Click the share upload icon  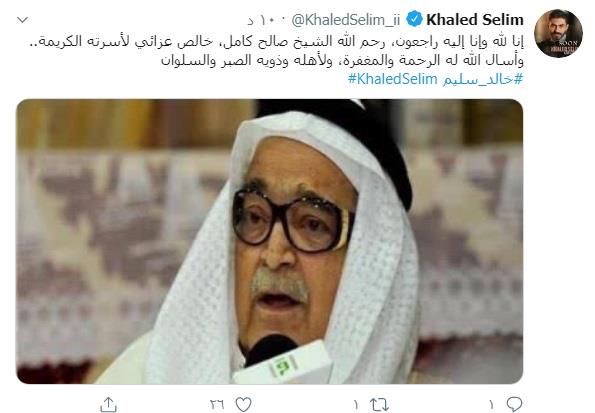coord(108,405)
